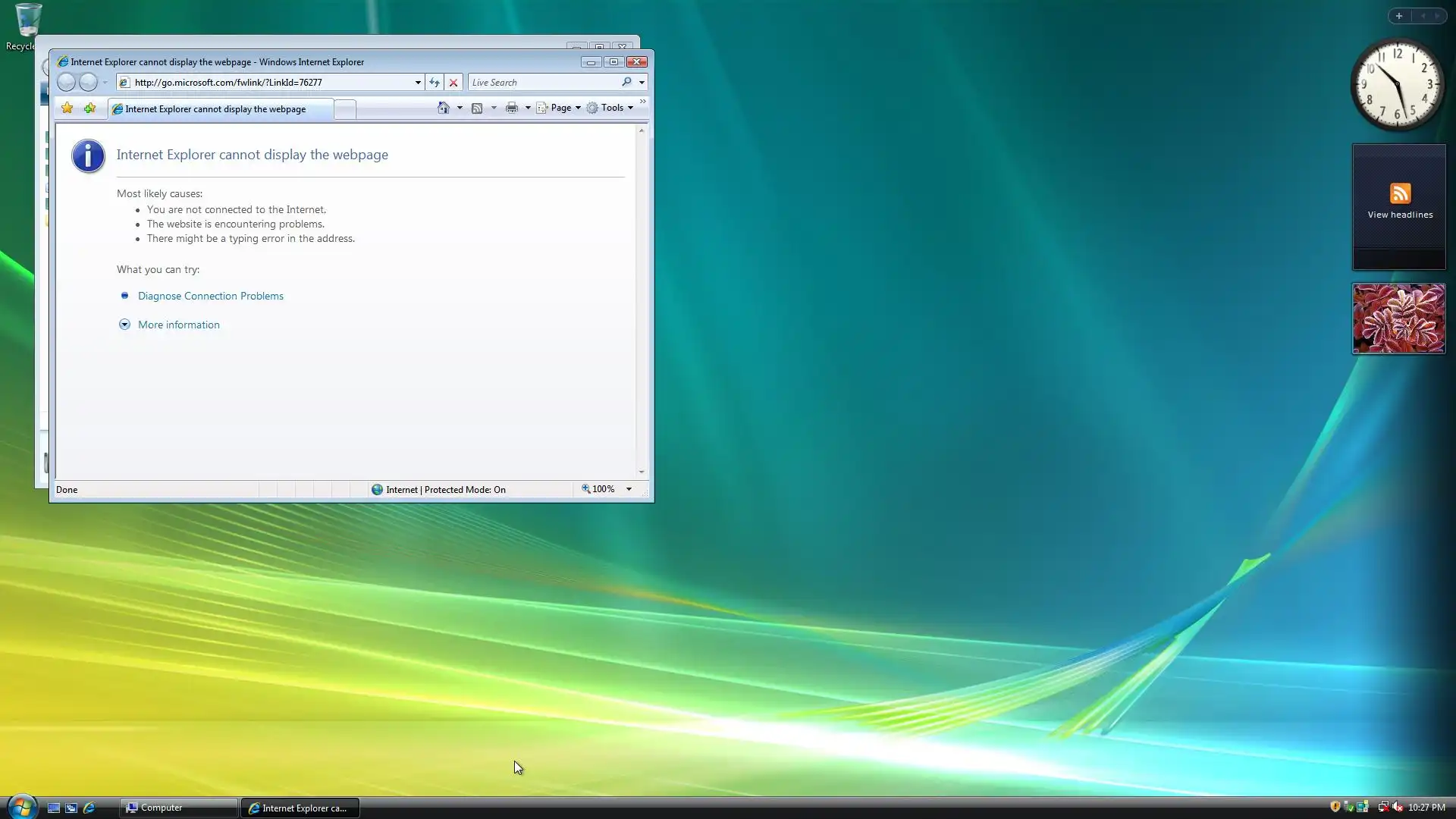Open the zoom level dropdown arrow
This screenshot has width=1456, height=819.
(x=629, y=489)
